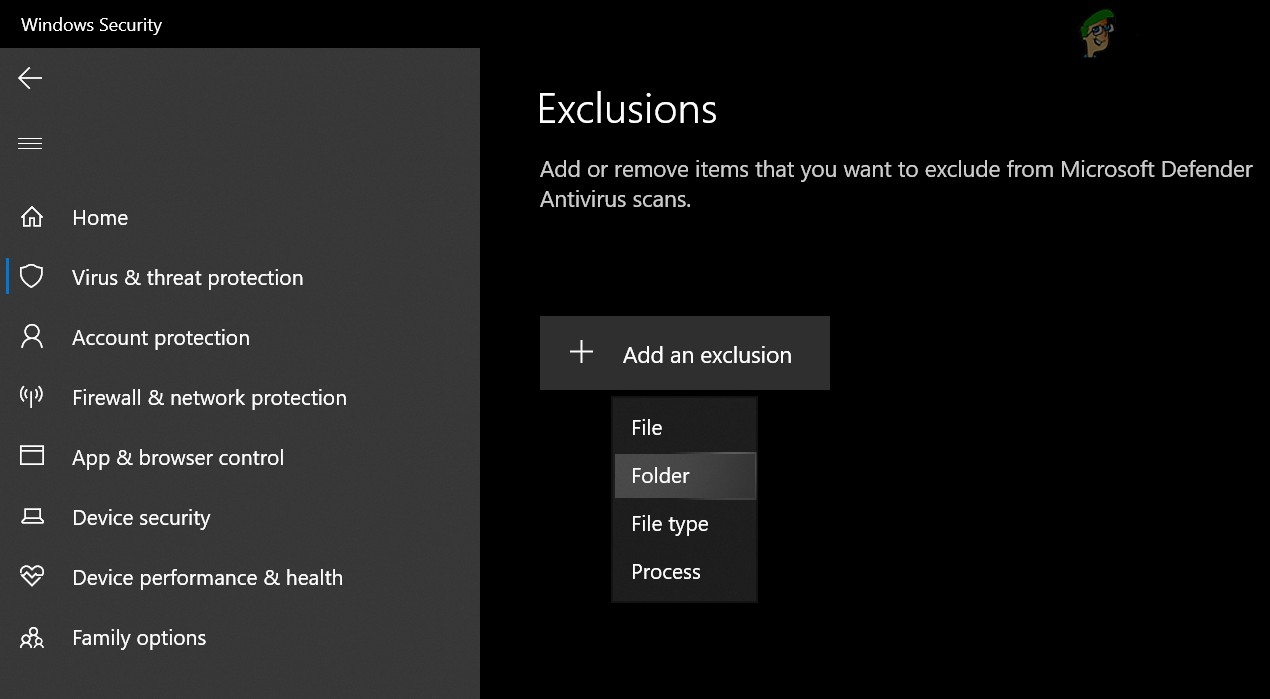Click the Device security laptop icon

pos(32,517)
